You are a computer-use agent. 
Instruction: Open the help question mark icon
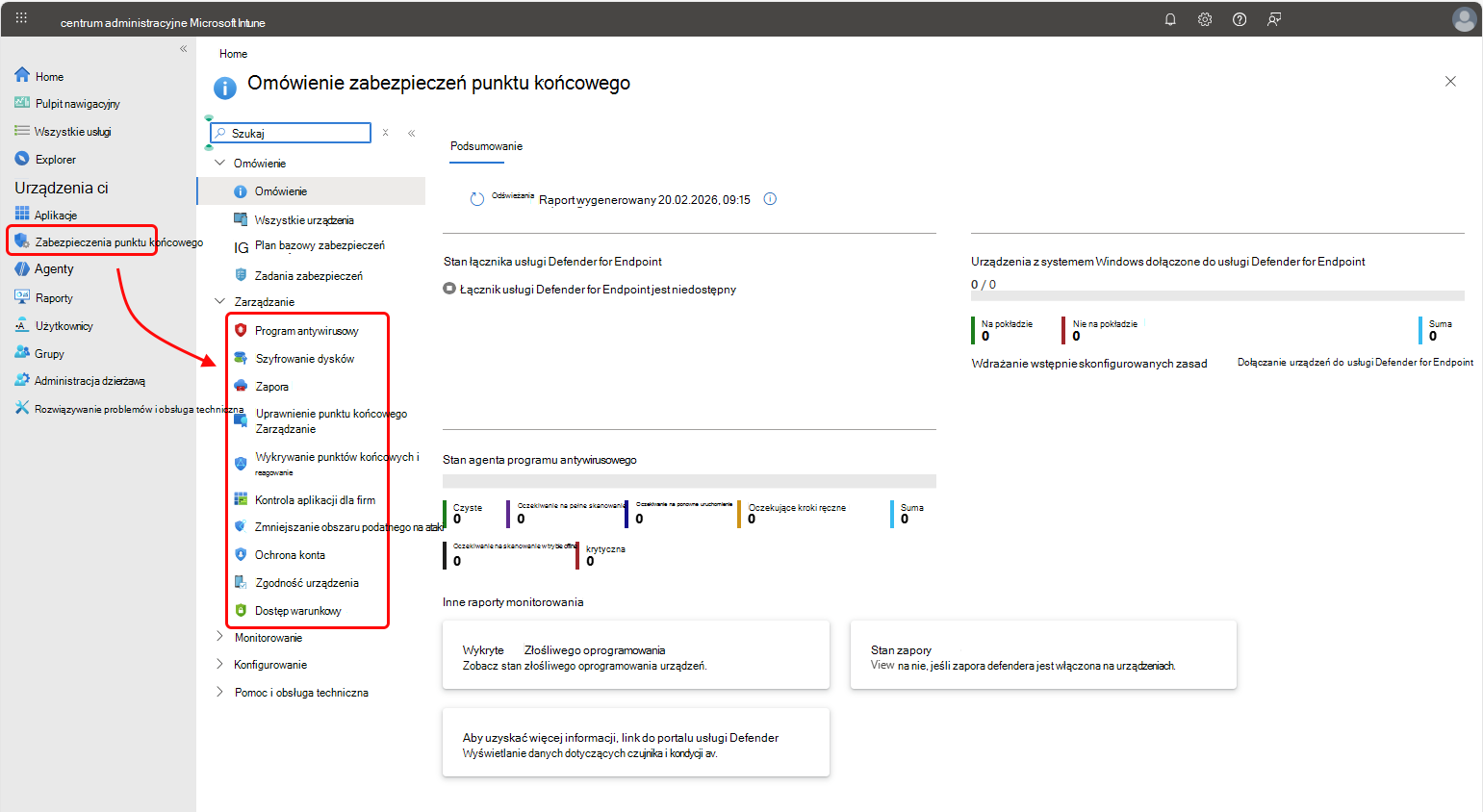(x=1240, y=19)
